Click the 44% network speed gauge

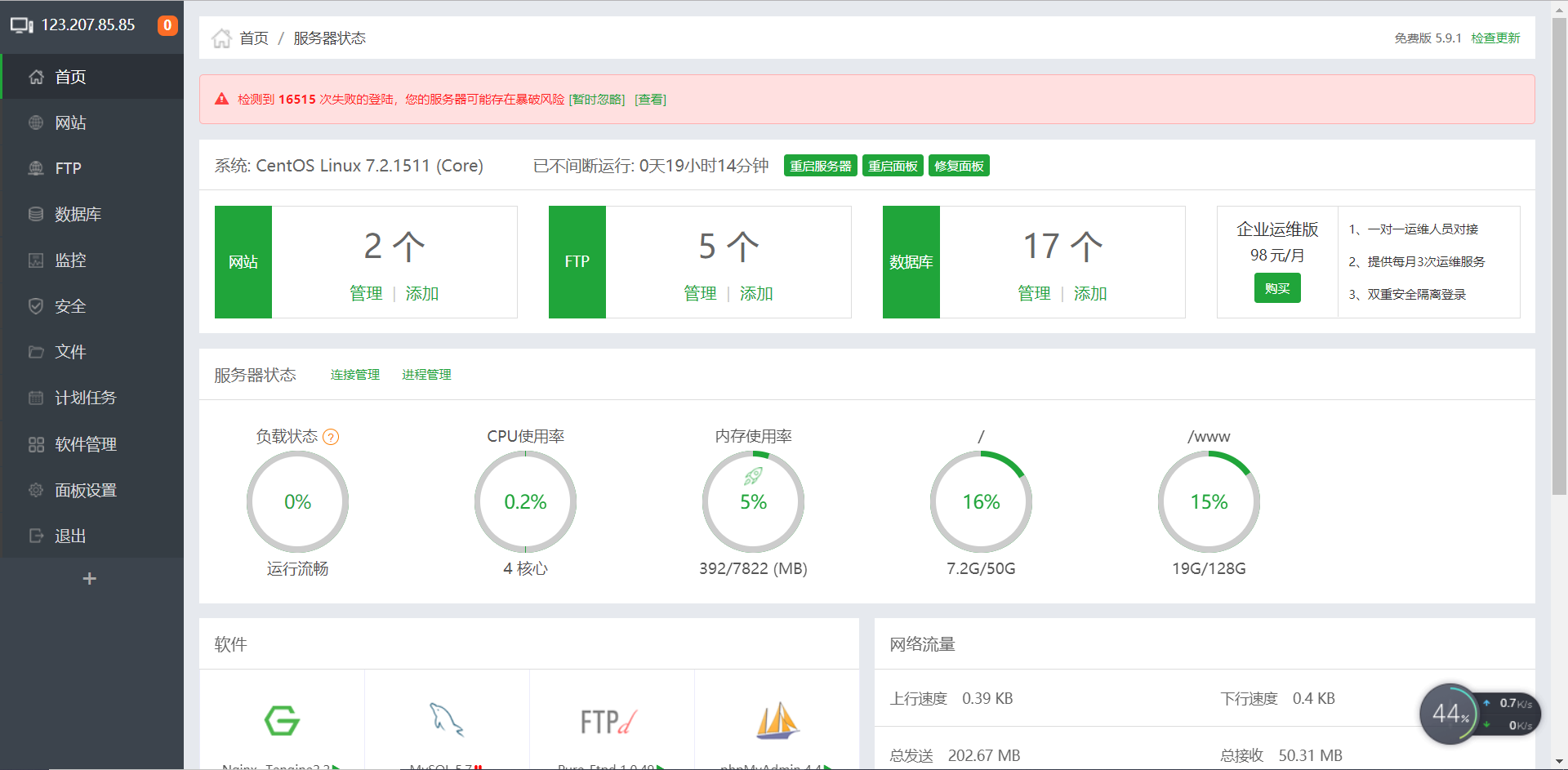[x=1451, y=714]
